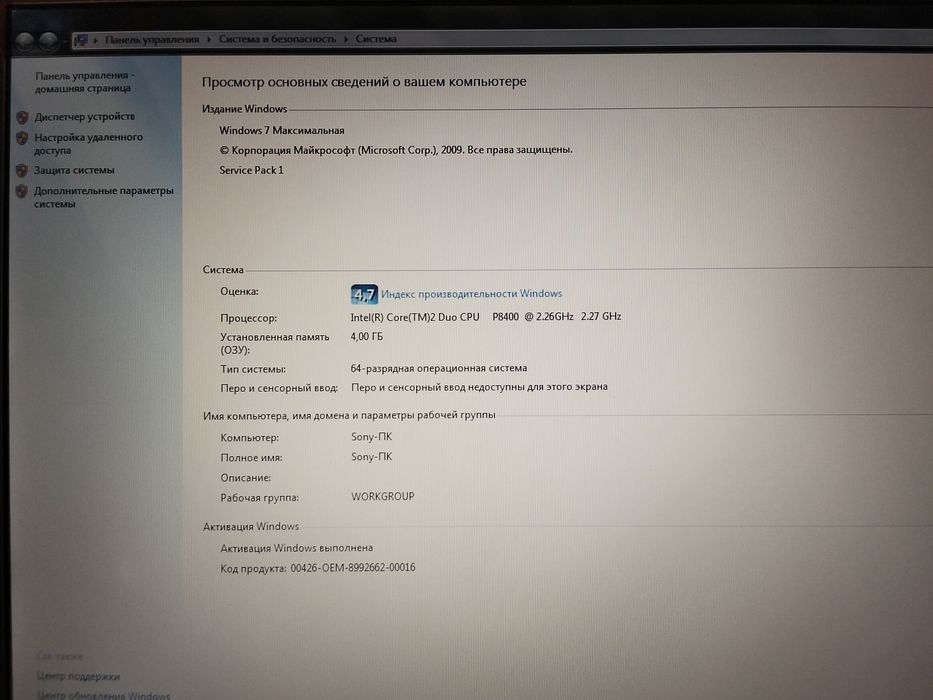The width and height of the screenshot is (933, 700).
Task: Click the Описание label
Action: pos(245,478)
